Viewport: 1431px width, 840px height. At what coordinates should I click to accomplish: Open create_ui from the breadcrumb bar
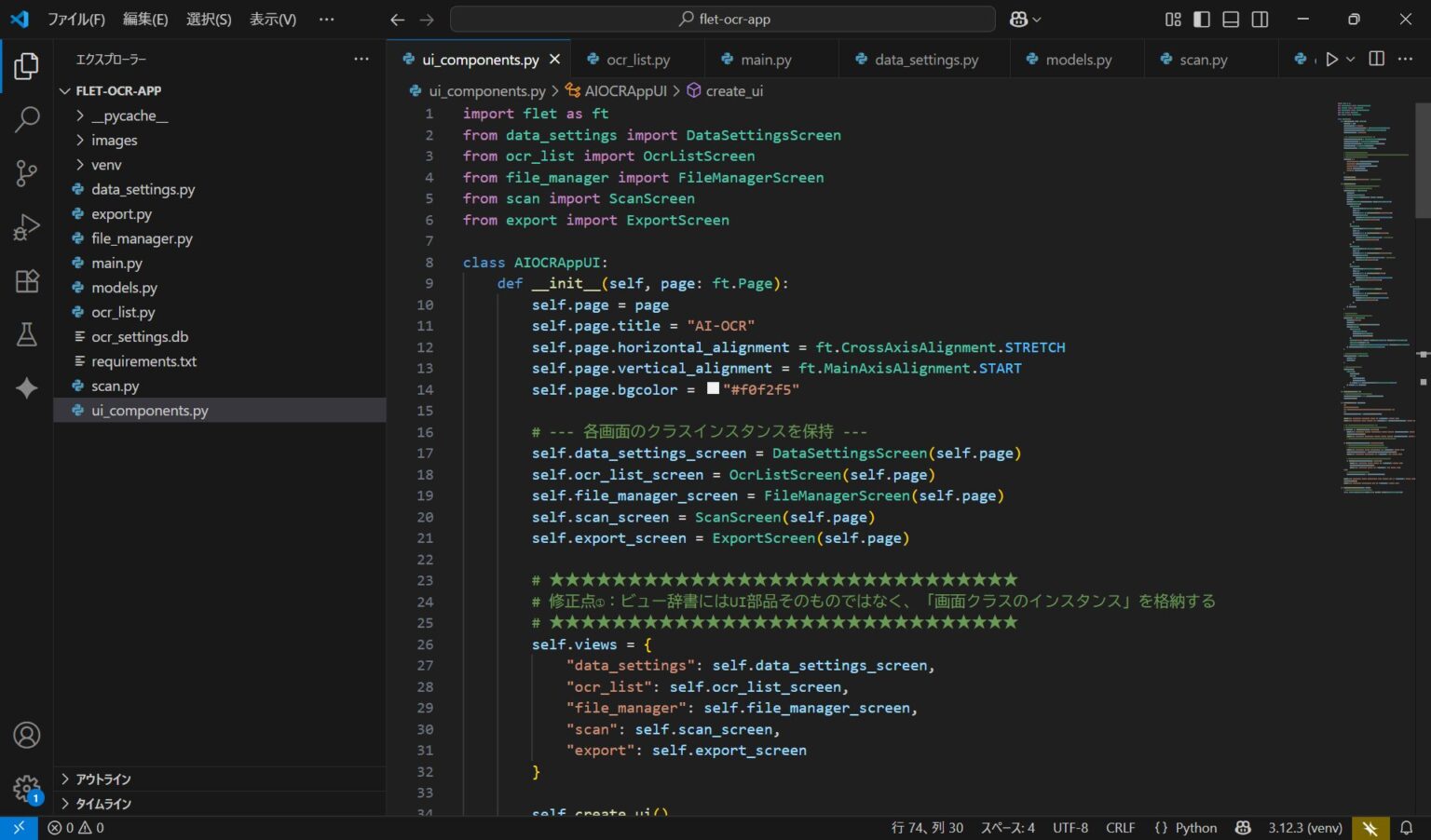[734, 90]
